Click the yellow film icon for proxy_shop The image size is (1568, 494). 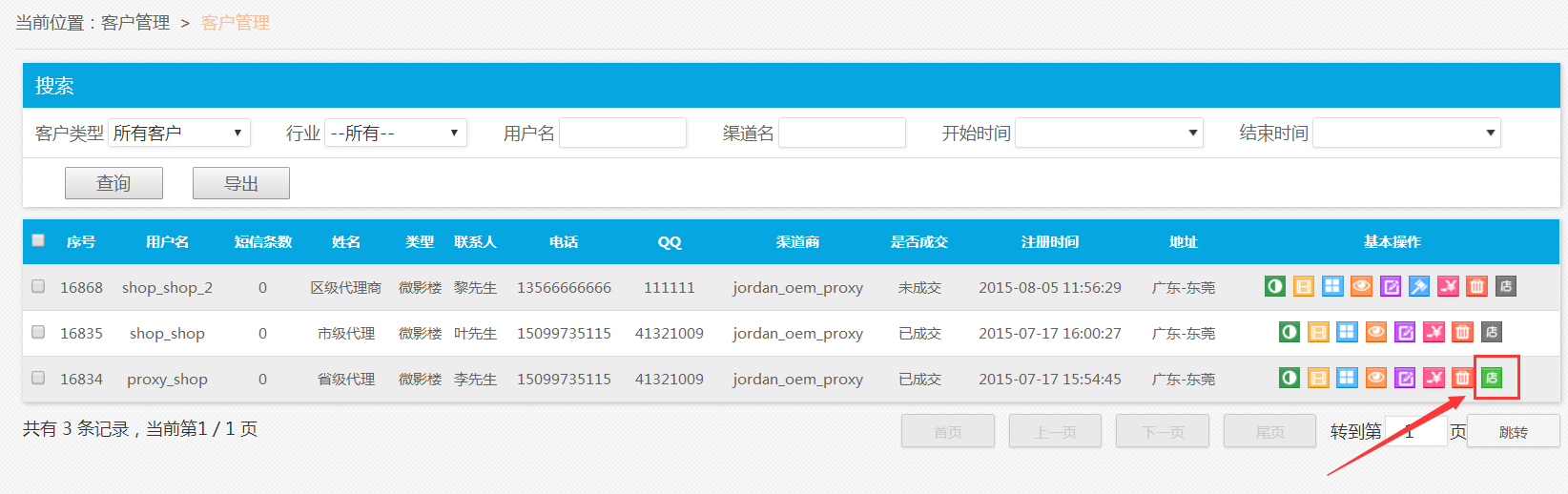1318,378
